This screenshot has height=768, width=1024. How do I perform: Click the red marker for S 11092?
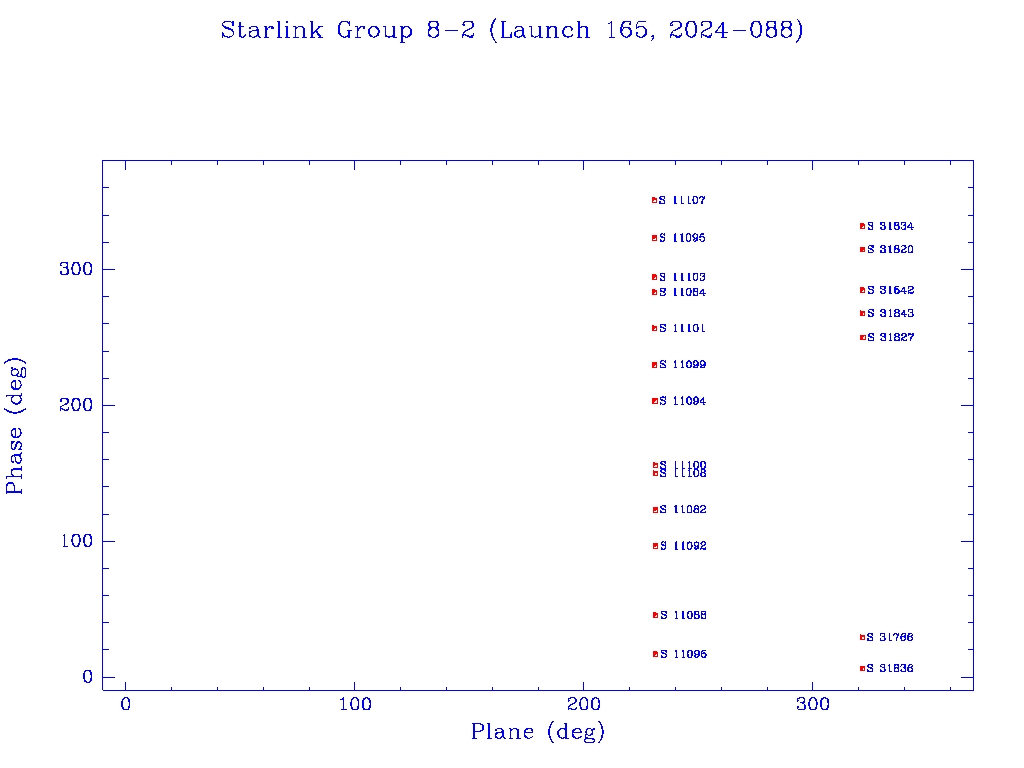tap(656, 547)
